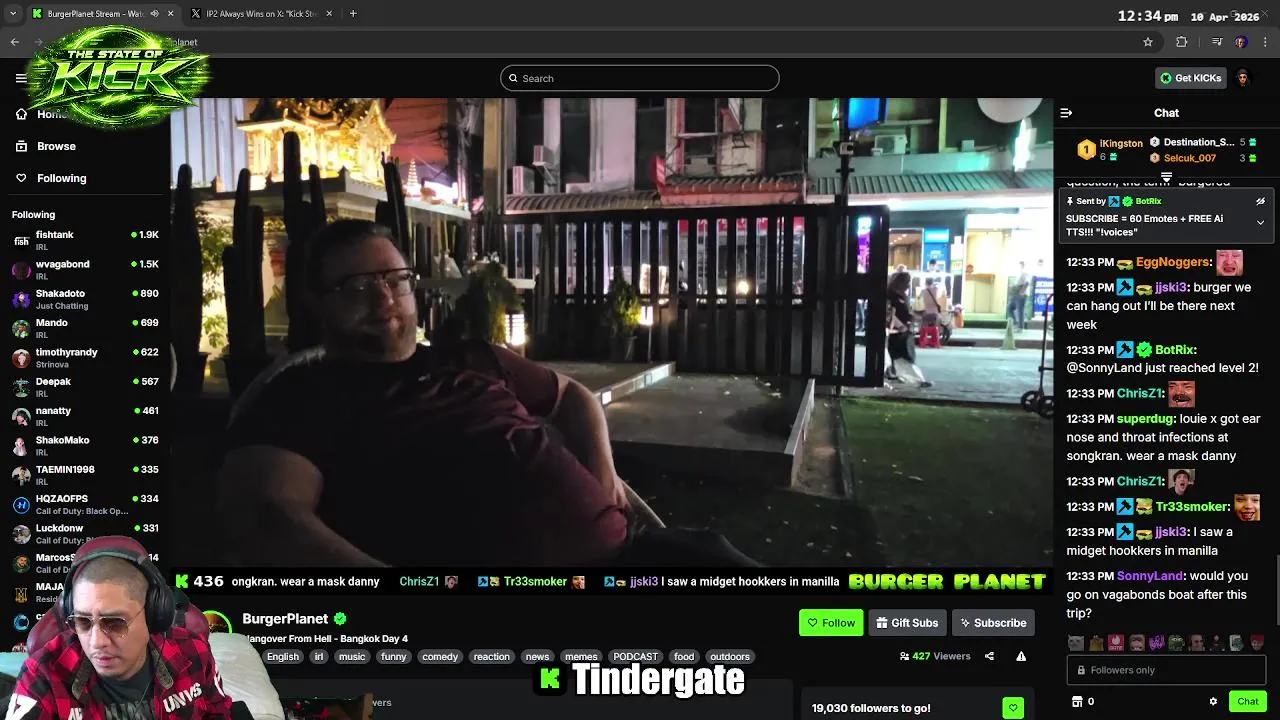1280x720 pixels.
Task: Click Selcuk_007 in the gift leaderboard
Action: pos(1190,158)
